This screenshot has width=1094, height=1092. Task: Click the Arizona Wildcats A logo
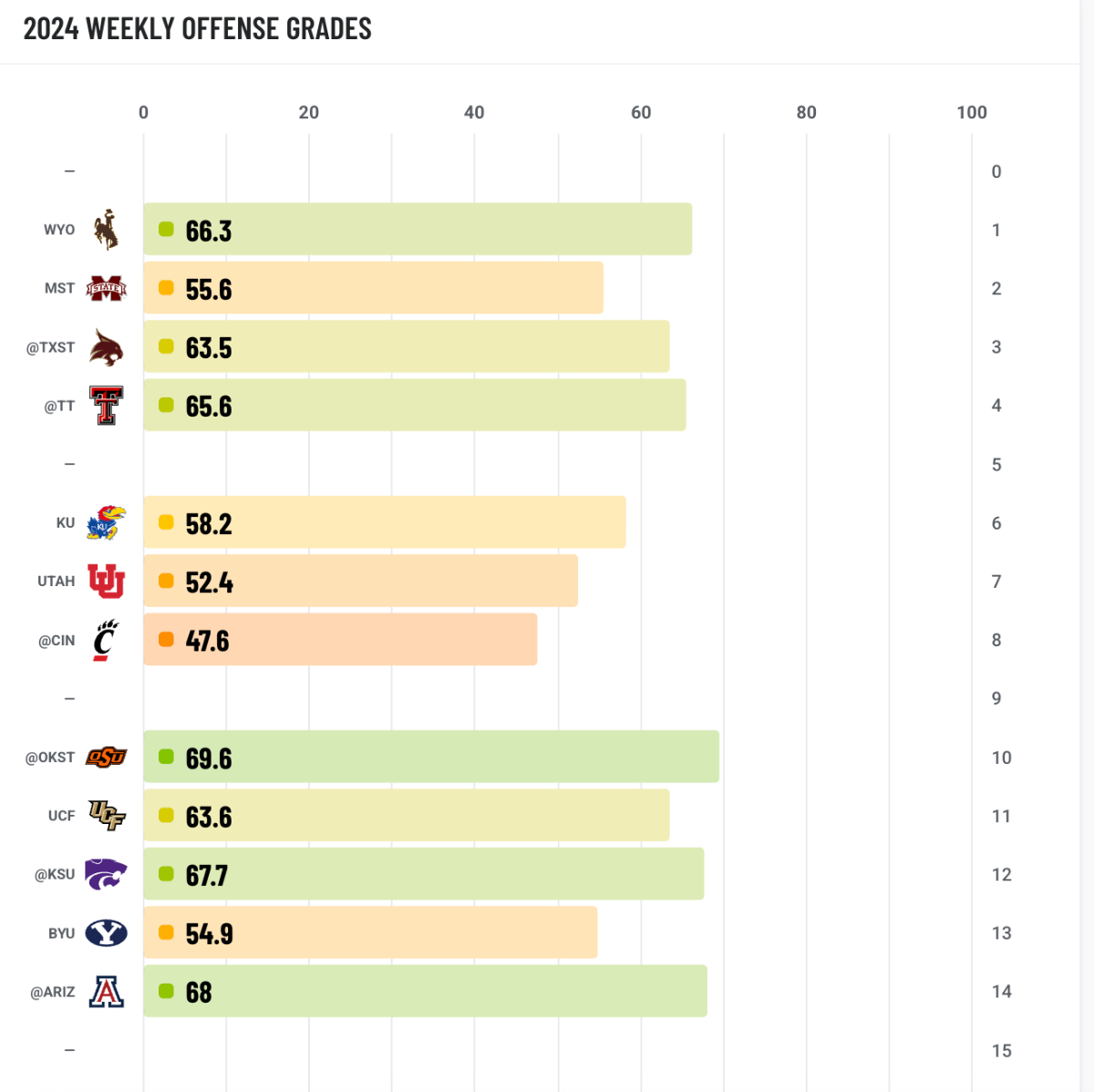(106, 992)
